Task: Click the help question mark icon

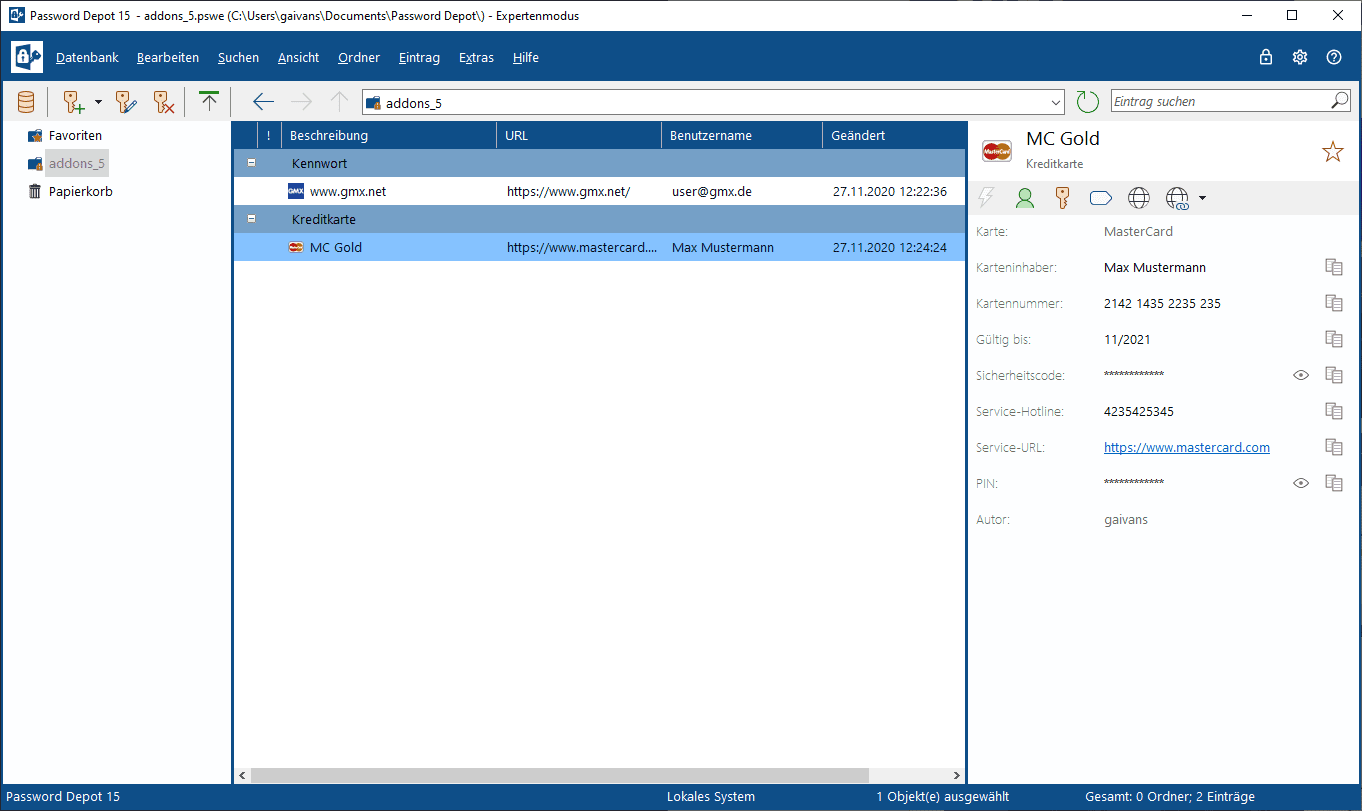Action: click(x=1334, y=57)
